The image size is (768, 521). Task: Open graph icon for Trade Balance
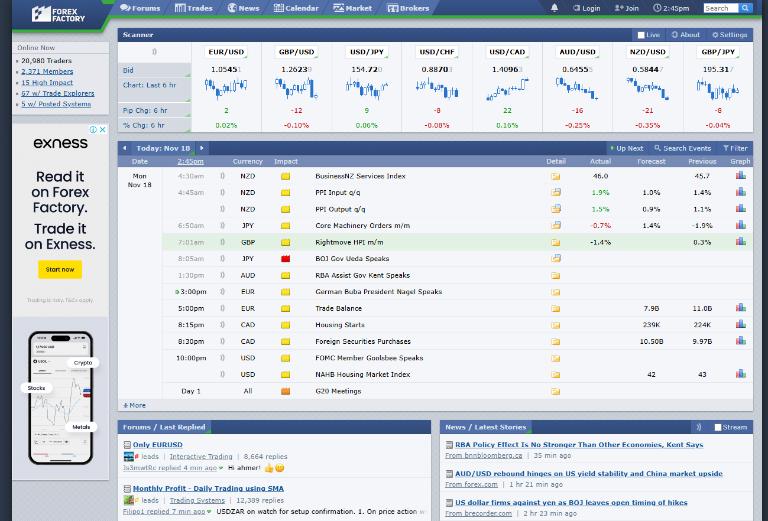tap(740, 308)
